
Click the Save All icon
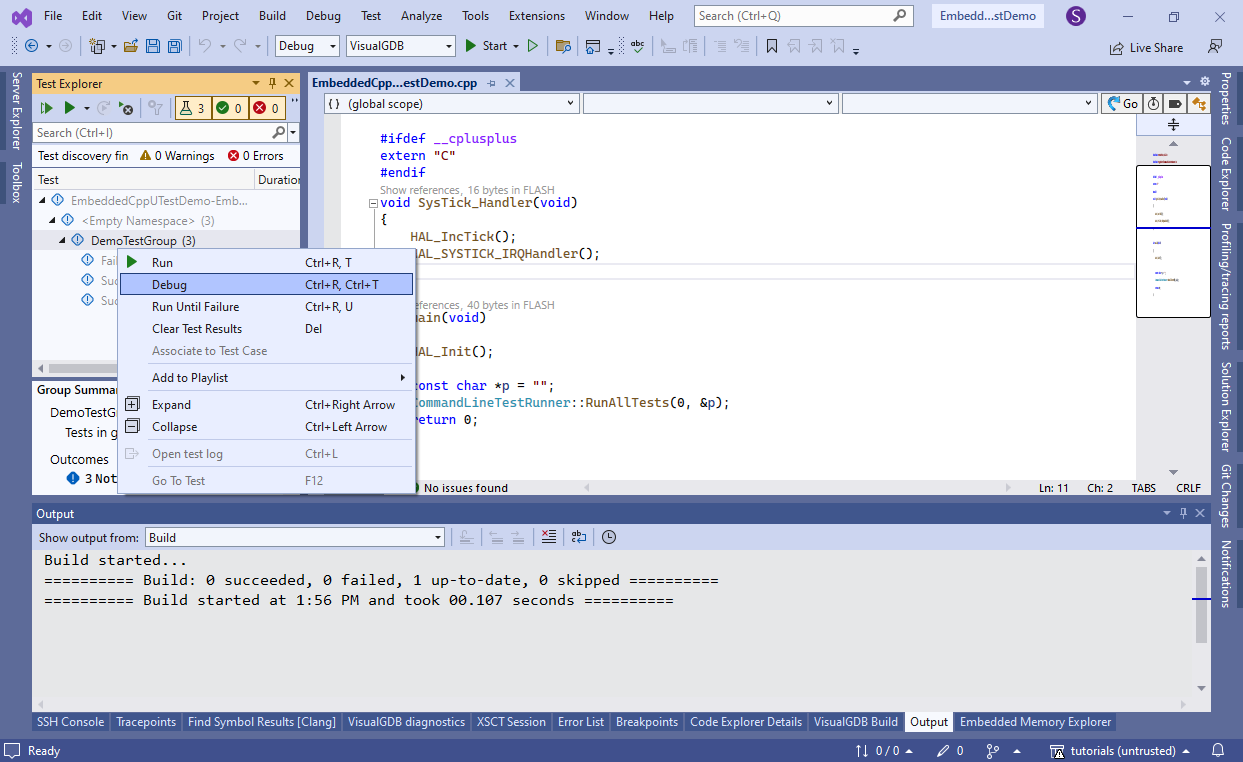[x=175, y=46]
